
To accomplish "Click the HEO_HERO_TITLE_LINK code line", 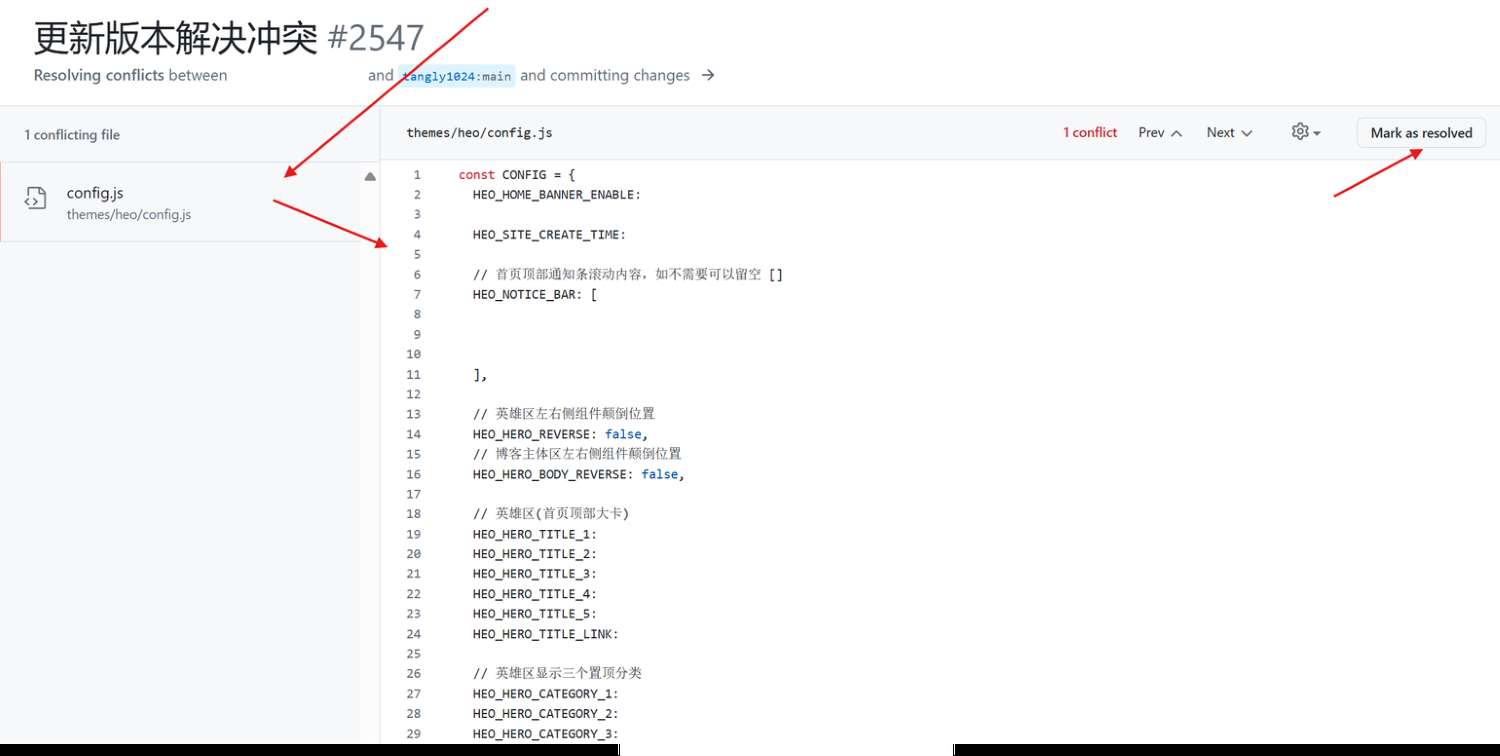I will [545, 634].
